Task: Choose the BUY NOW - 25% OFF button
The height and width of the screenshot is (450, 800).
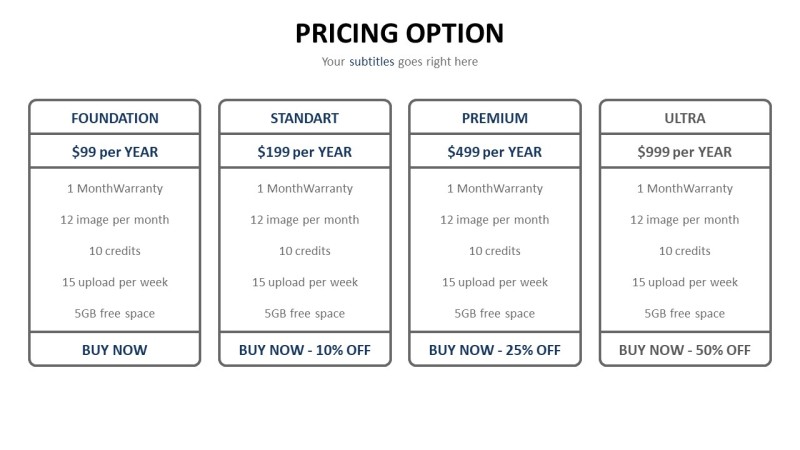Action: (x=495, y=350)
